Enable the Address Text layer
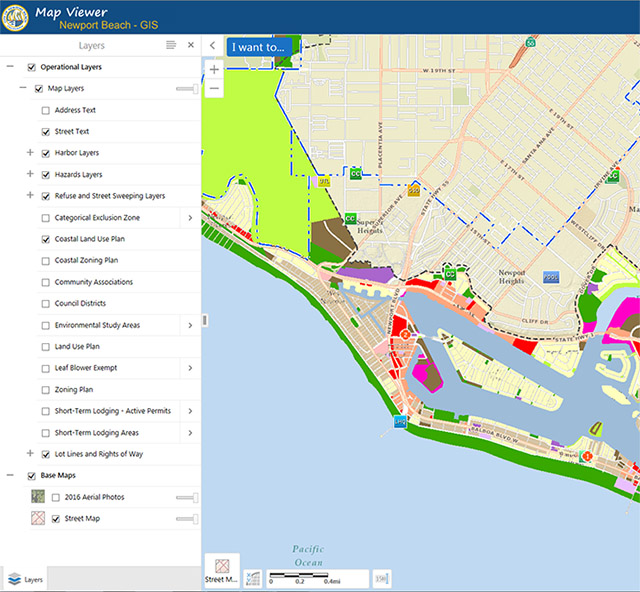 (46, 110)
